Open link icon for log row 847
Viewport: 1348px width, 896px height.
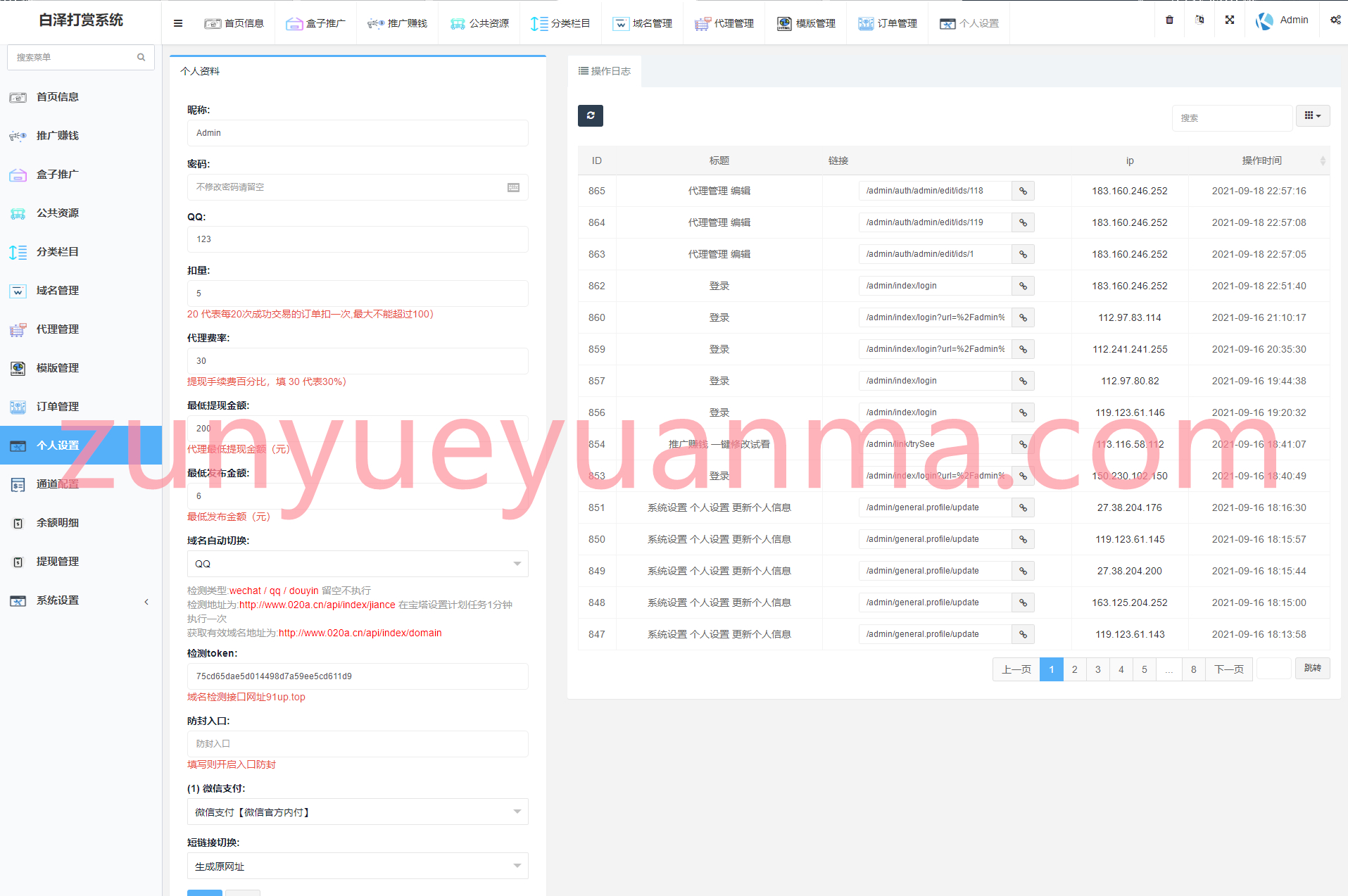(1023, 634)
